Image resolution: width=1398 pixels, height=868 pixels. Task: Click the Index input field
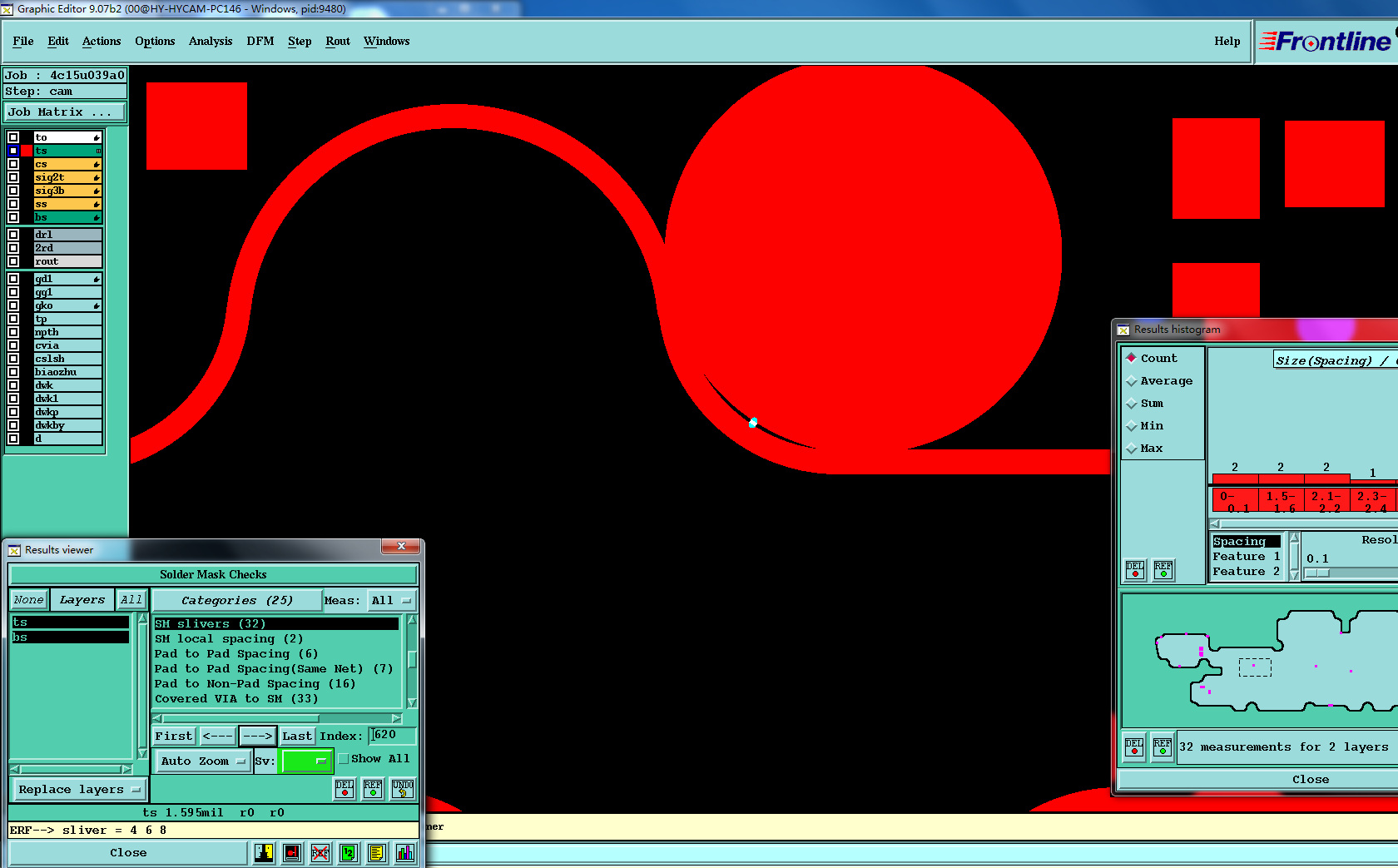[x=392, y=735]
